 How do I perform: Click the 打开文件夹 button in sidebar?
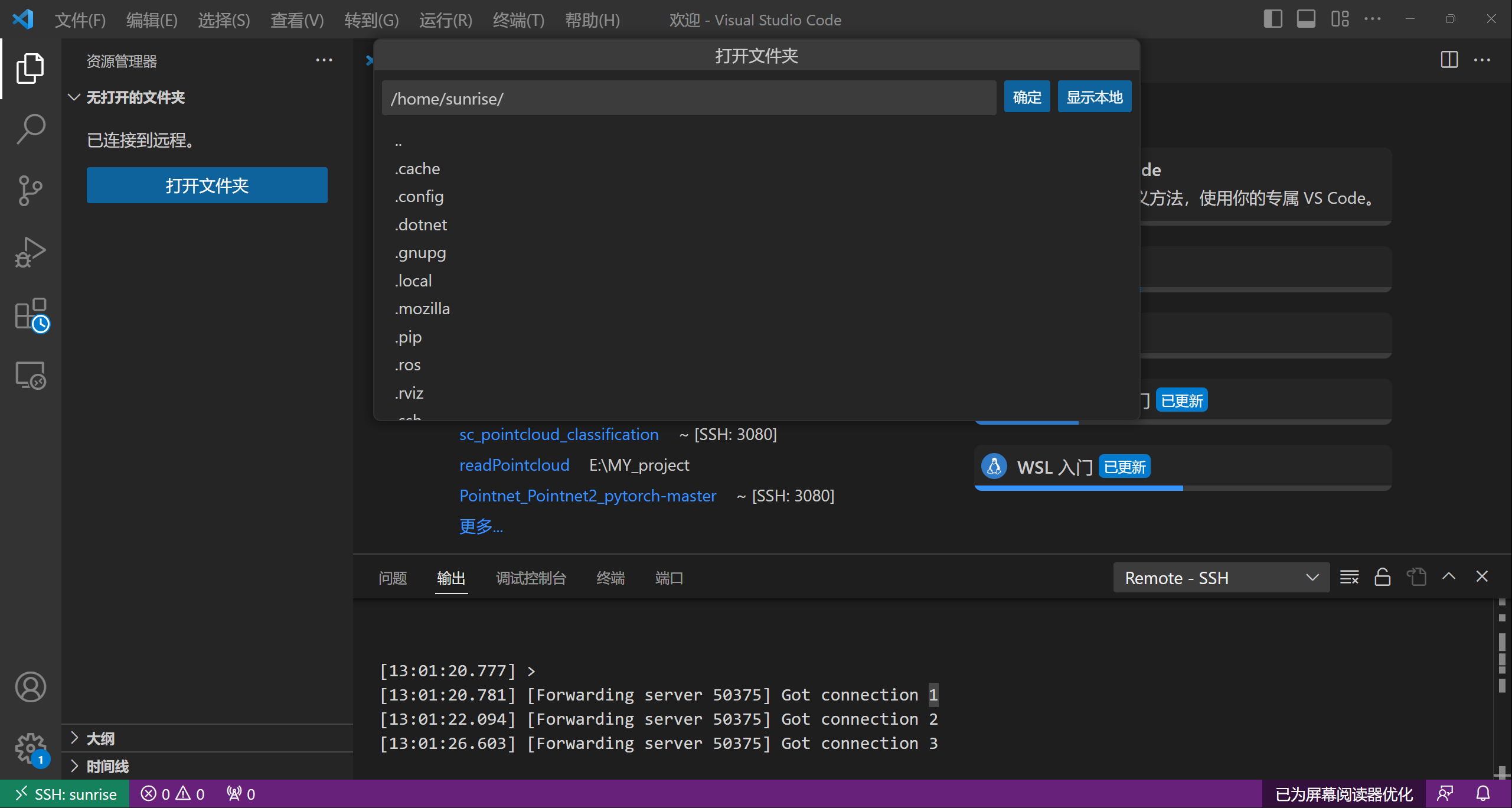click(x=207, y=185)
